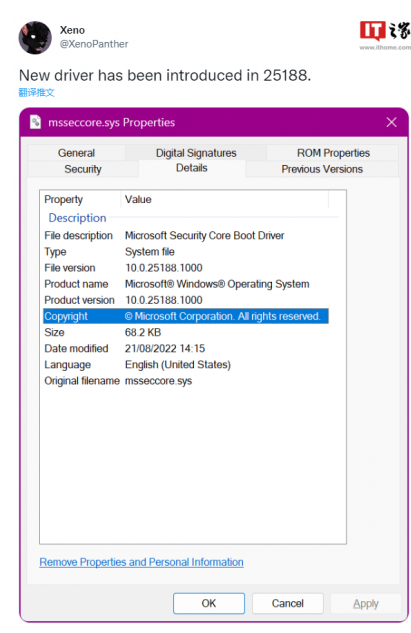Select the Size row showing 68.2 KB

pos(186,332)
